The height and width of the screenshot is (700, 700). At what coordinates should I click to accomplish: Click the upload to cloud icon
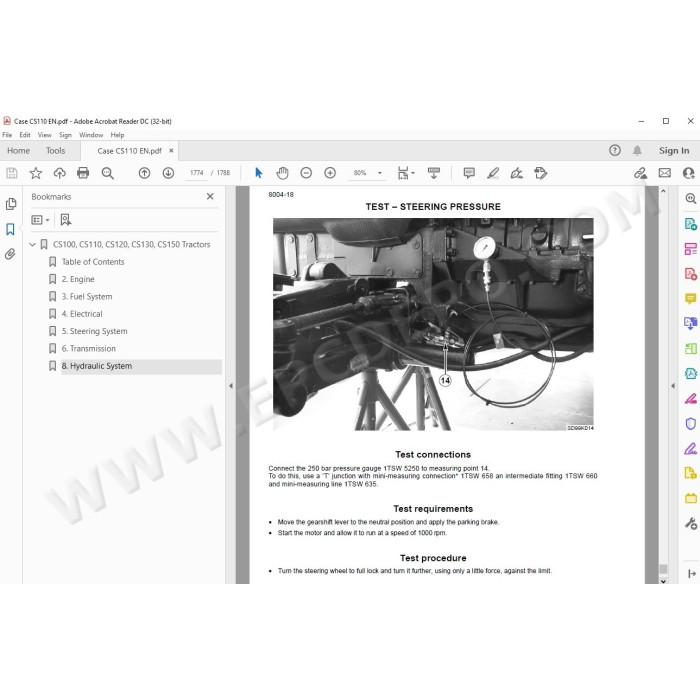point(59,173)
